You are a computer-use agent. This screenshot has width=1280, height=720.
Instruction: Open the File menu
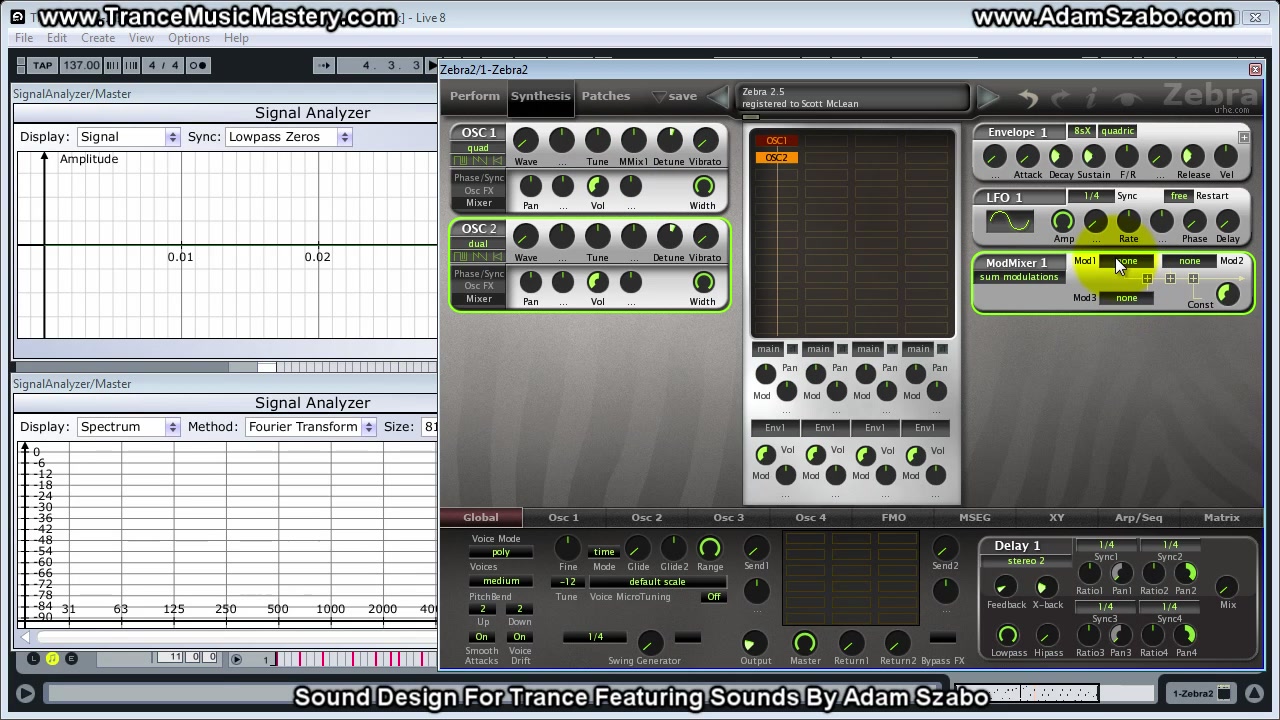click(24, 38)
